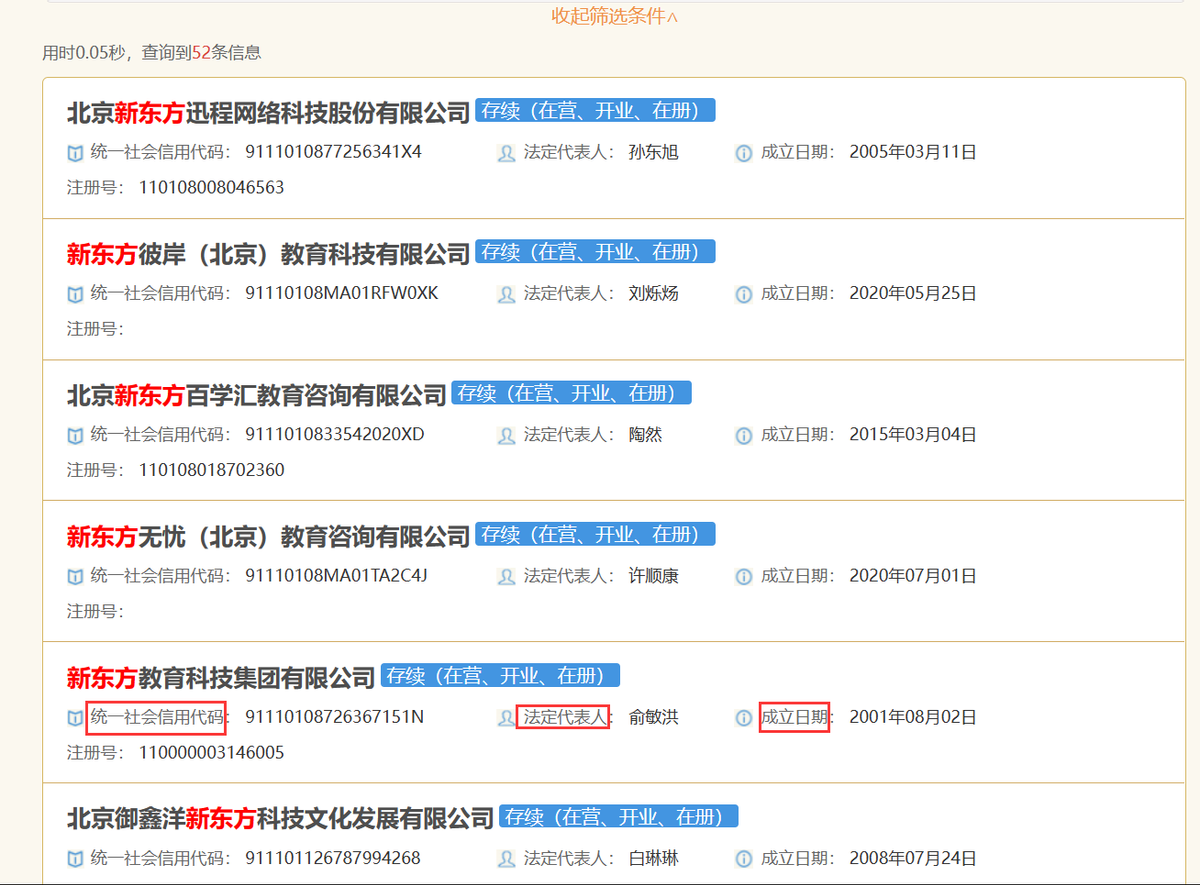Click the 存续 status badge of 新东方教育科技集团有限公司
The image size is (1200, 885).
coord(501,675)
